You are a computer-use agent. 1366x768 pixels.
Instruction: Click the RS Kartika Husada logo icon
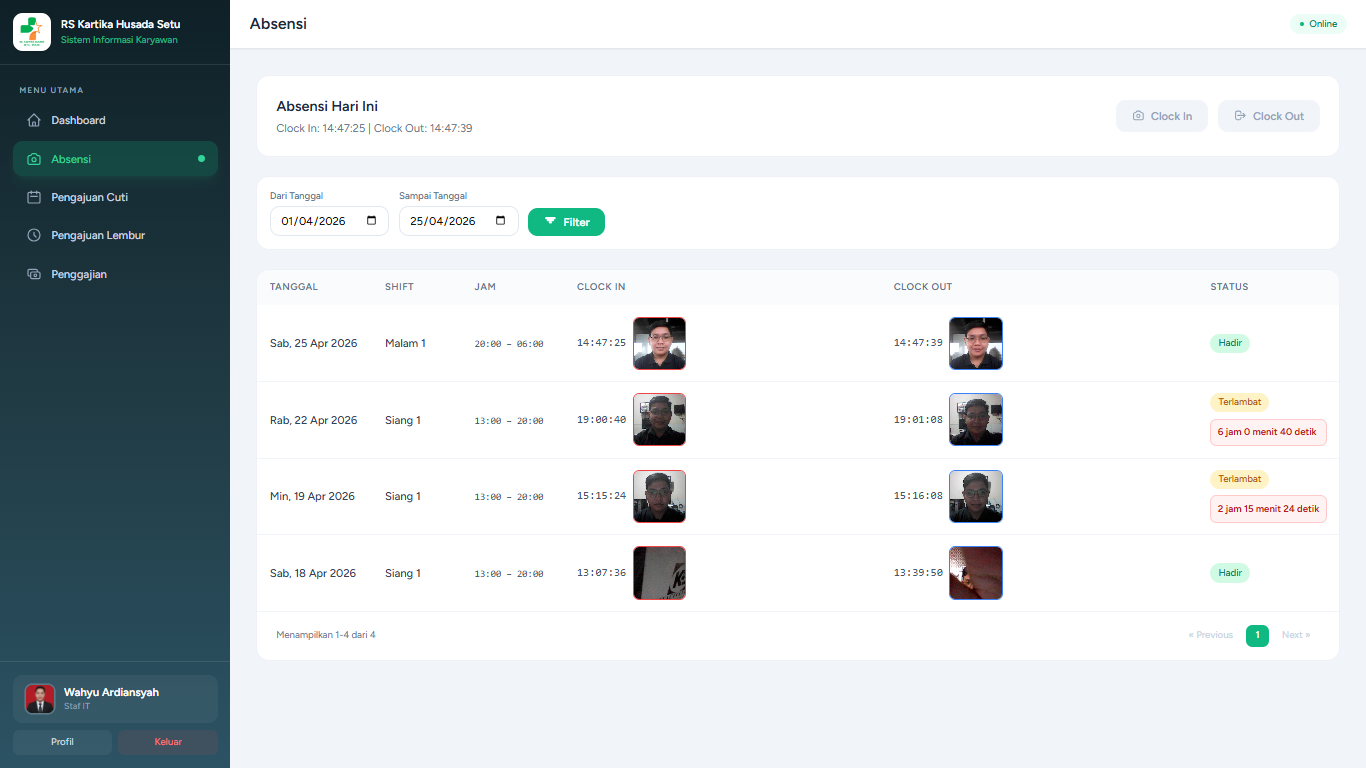click(32, 32)
